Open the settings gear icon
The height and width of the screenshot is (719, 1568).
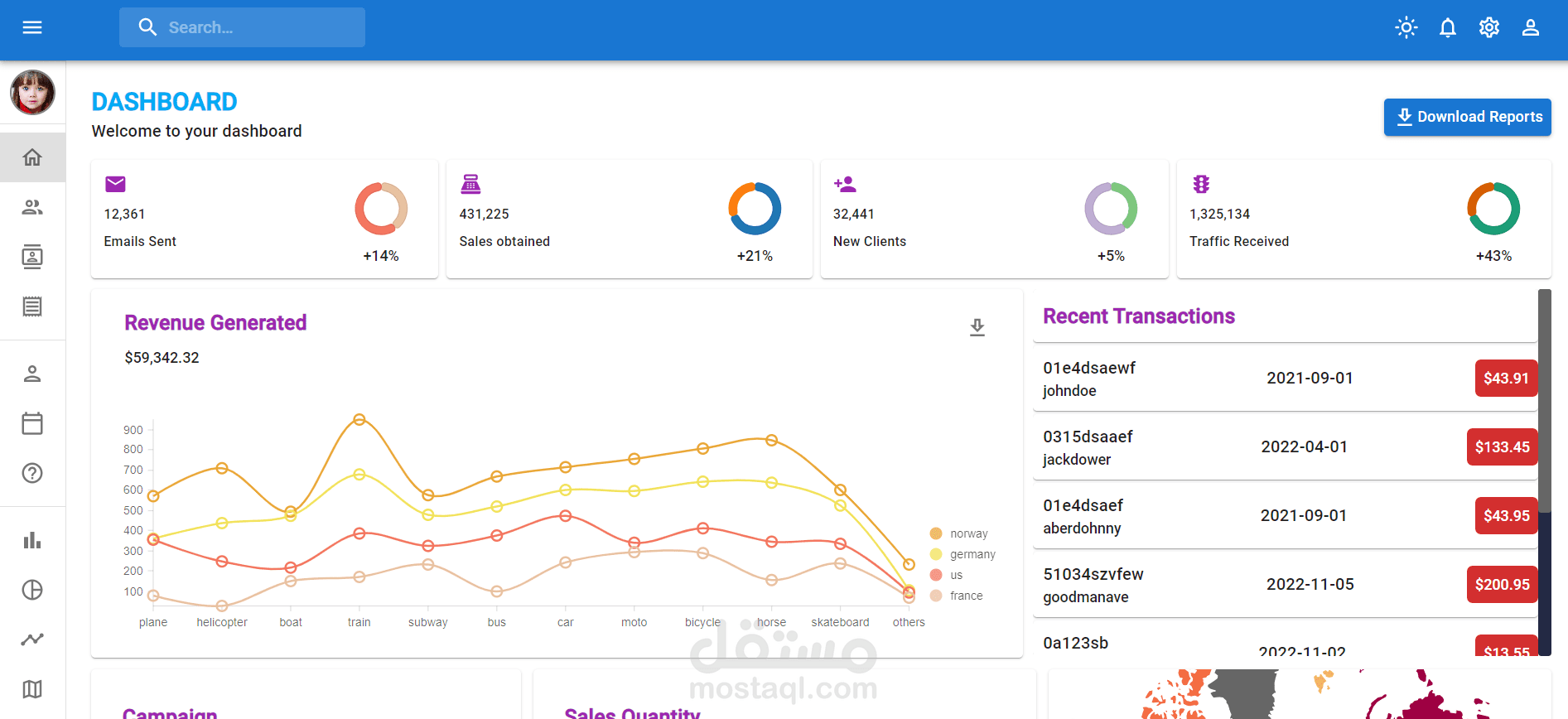[x=1489, y=27]
